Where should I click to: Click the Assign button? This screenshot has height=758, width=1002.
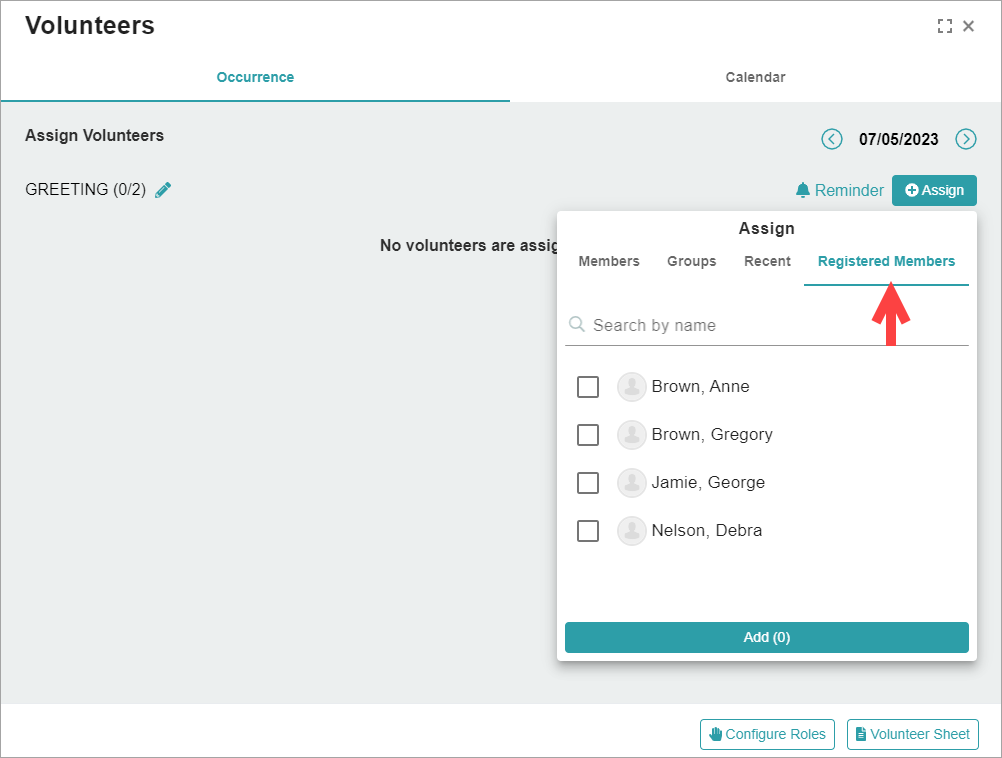(934, 190)
